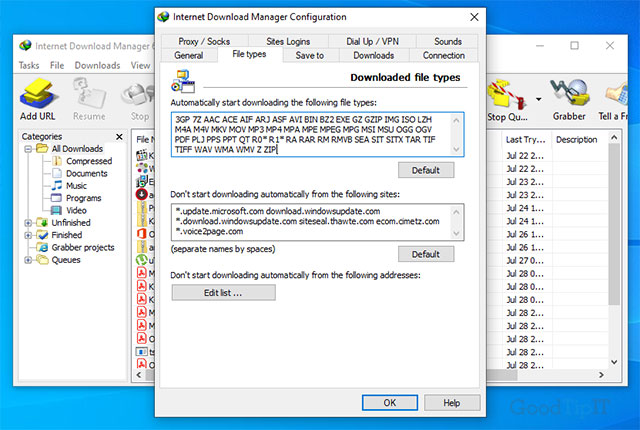Click the Edit list ... button

(x=223, y=293)
